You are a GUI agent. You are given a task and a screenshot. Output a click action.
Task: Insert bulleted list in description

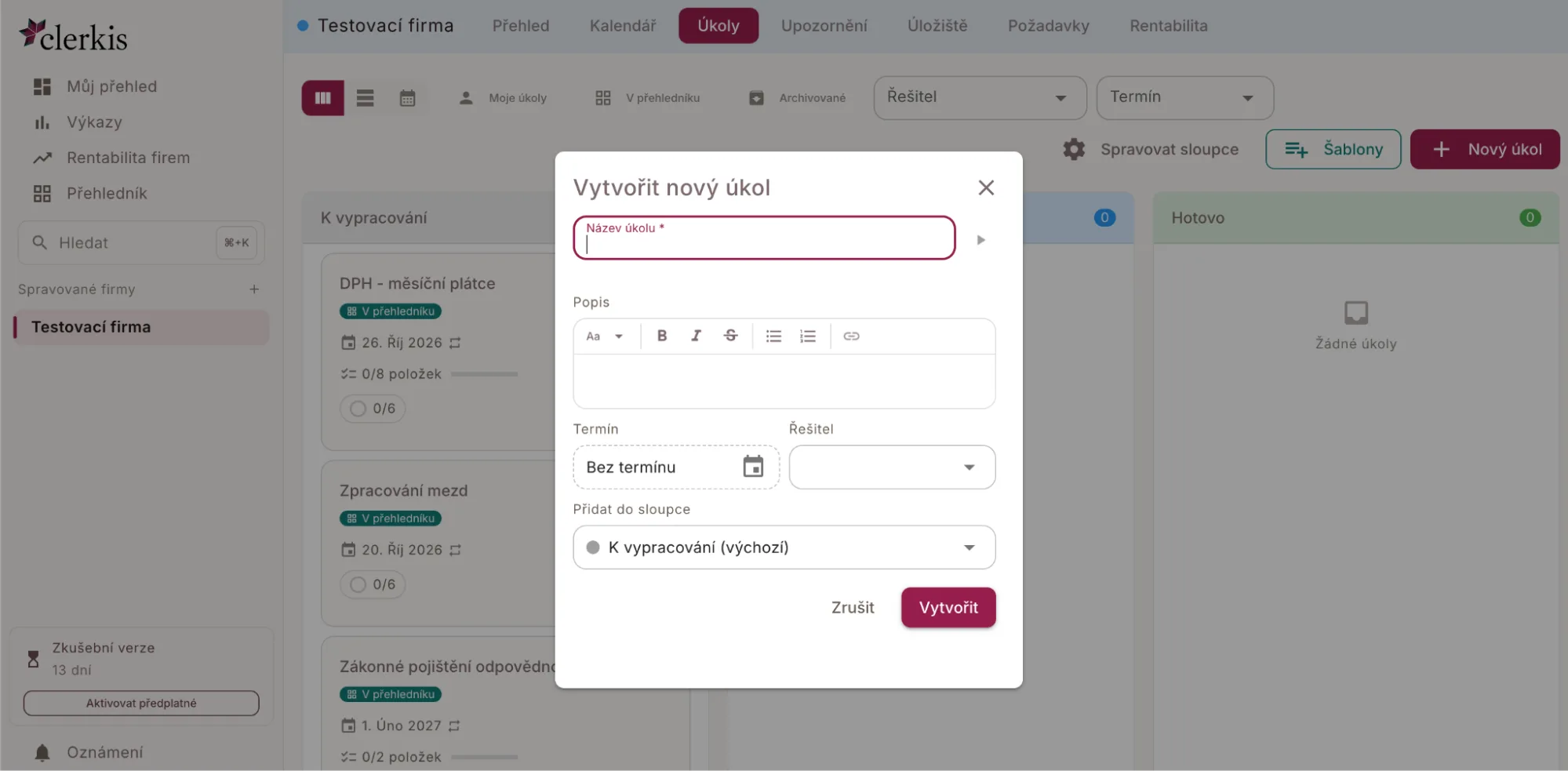[x=773, y=336]
